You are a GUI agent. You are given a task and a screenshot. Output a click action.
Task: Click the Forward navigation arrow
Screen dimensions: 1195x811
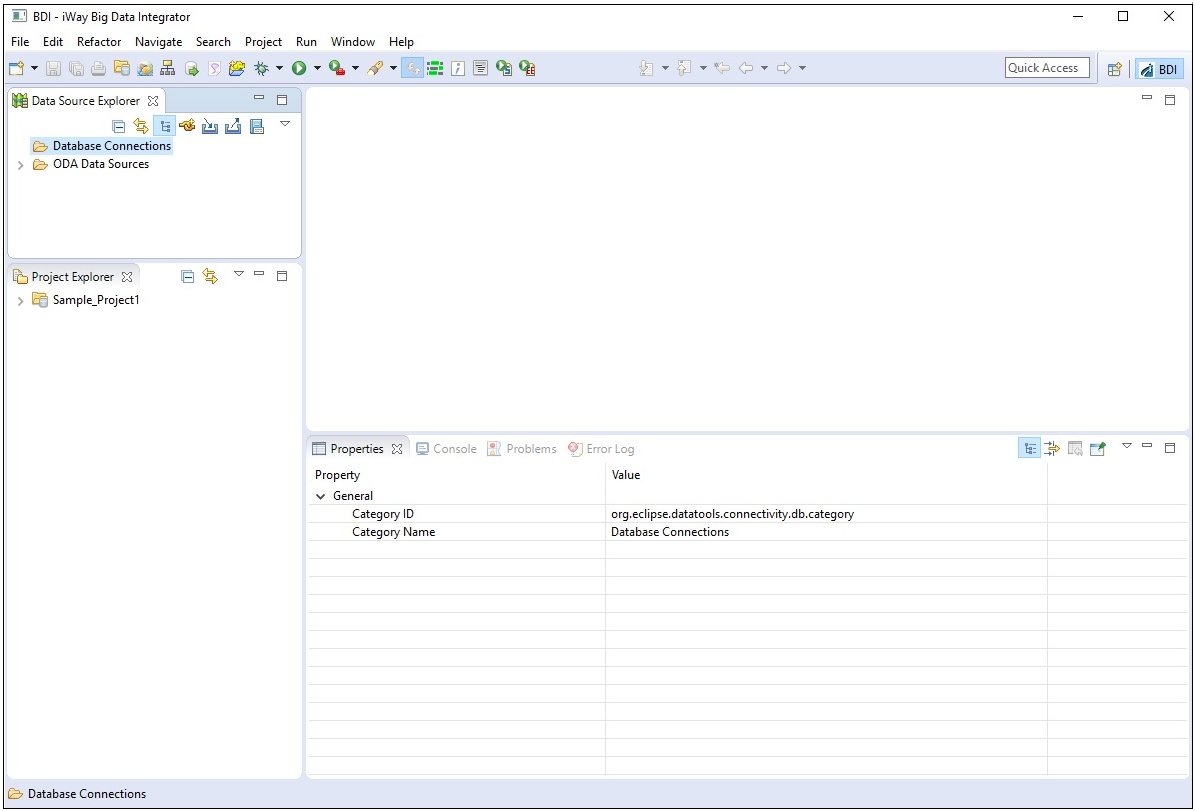(x=783, y=69)
